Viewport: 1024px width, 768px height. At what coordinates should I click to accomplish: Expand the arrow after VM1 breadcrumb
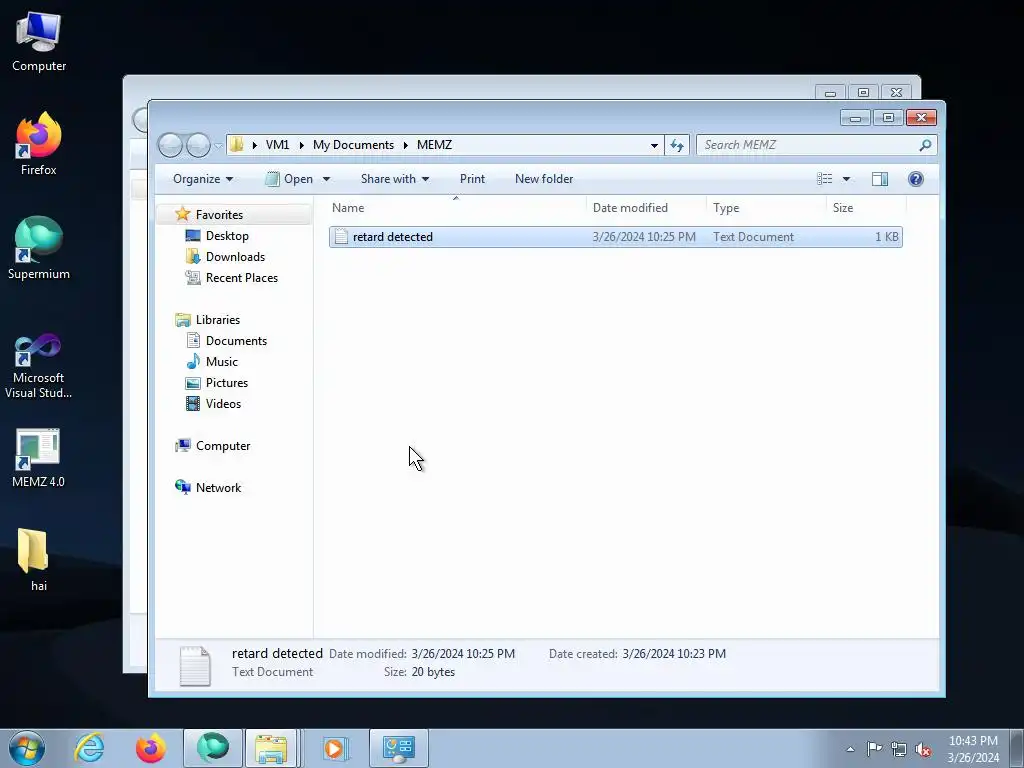[x=302, y=145]
